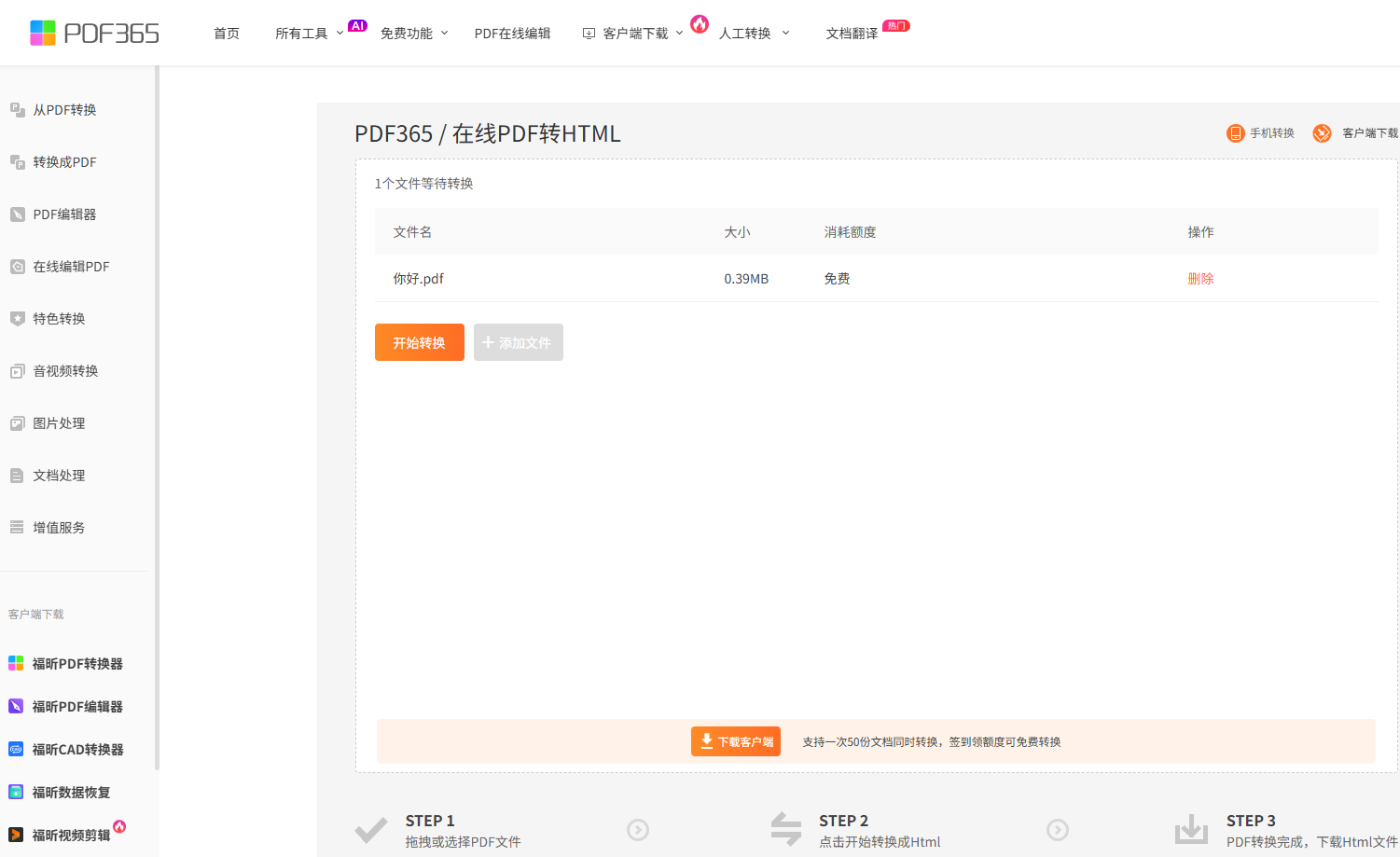Open the PDF在线编辑 nav item
Screen dimensions: 1400x857
512,34
